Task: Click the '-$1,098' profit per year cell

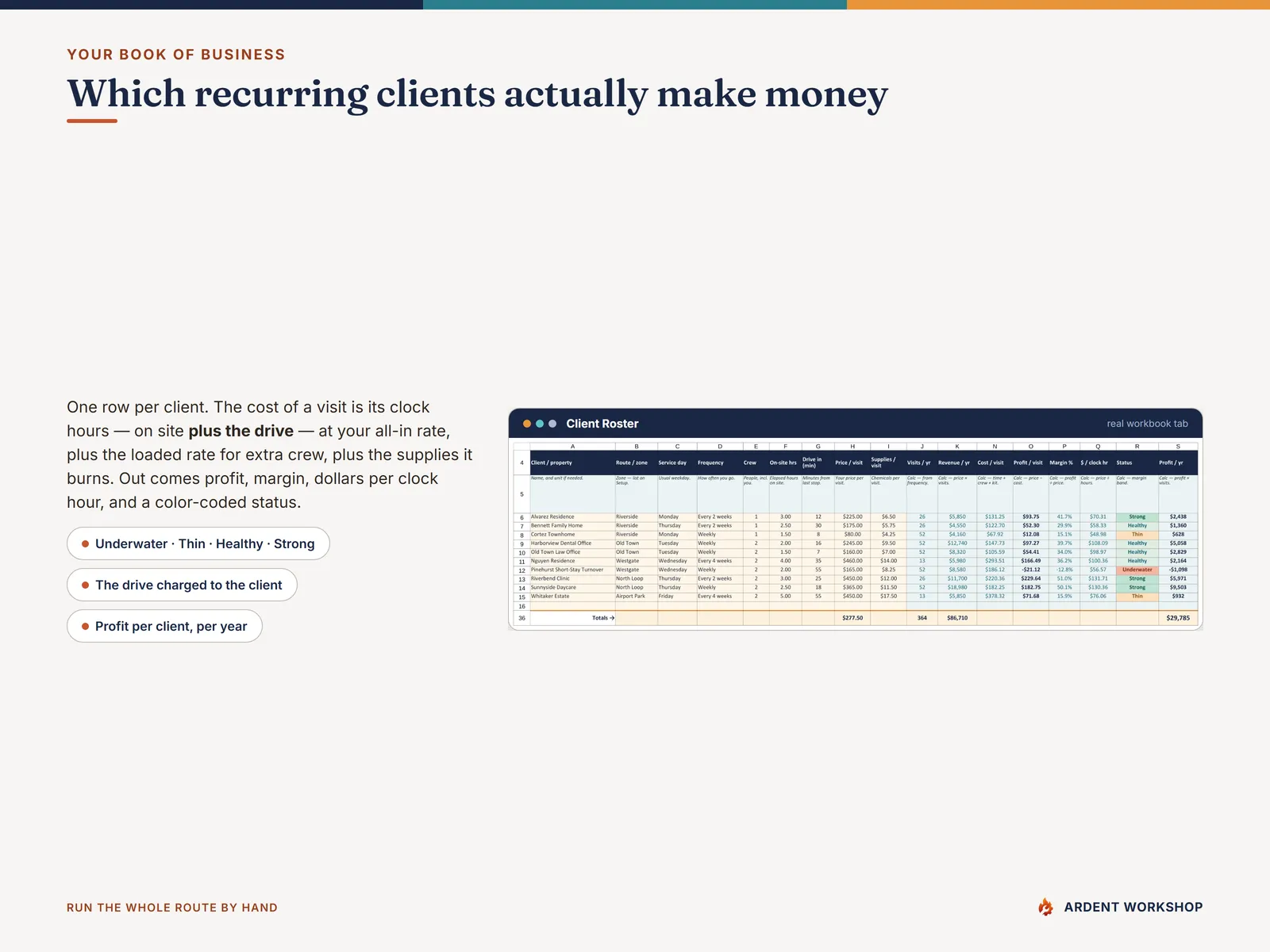Action: click(x=1177, y=570)
